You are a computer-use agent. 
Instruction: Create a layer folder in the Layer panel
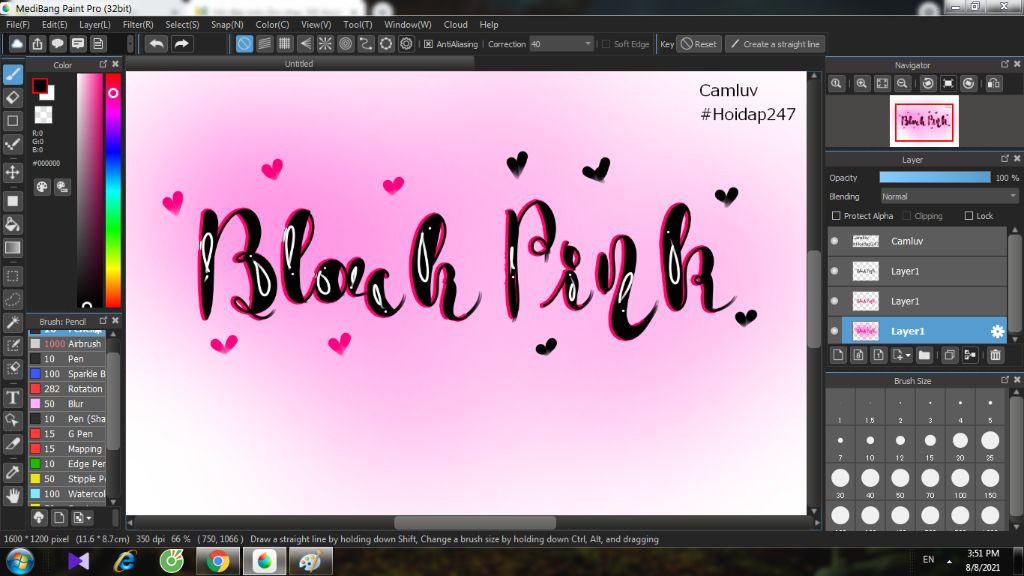click(924, 355)
